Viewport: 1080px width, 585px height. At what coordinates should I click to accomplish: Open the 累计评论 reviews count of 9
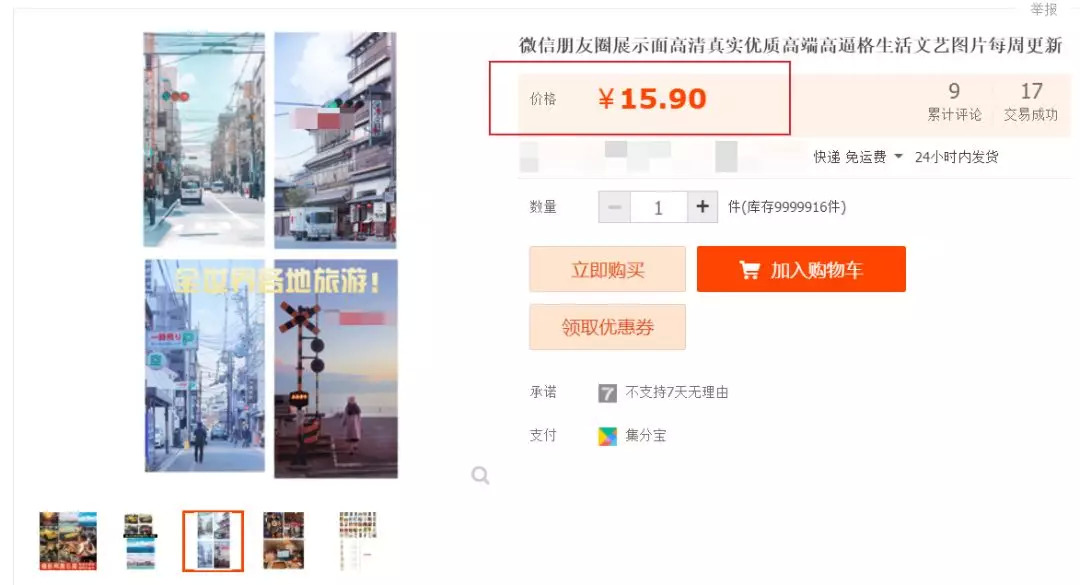954,101
